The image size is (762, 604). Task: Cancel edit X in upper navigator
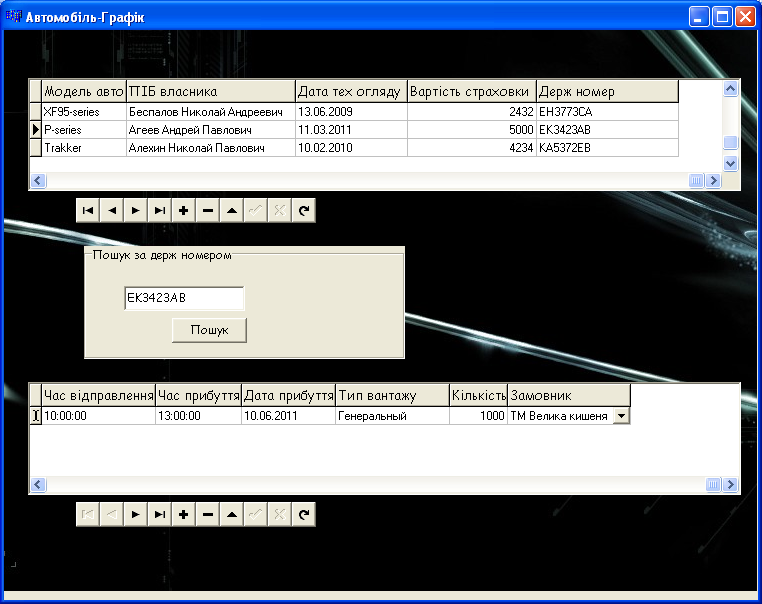click(x=279, y=210)
